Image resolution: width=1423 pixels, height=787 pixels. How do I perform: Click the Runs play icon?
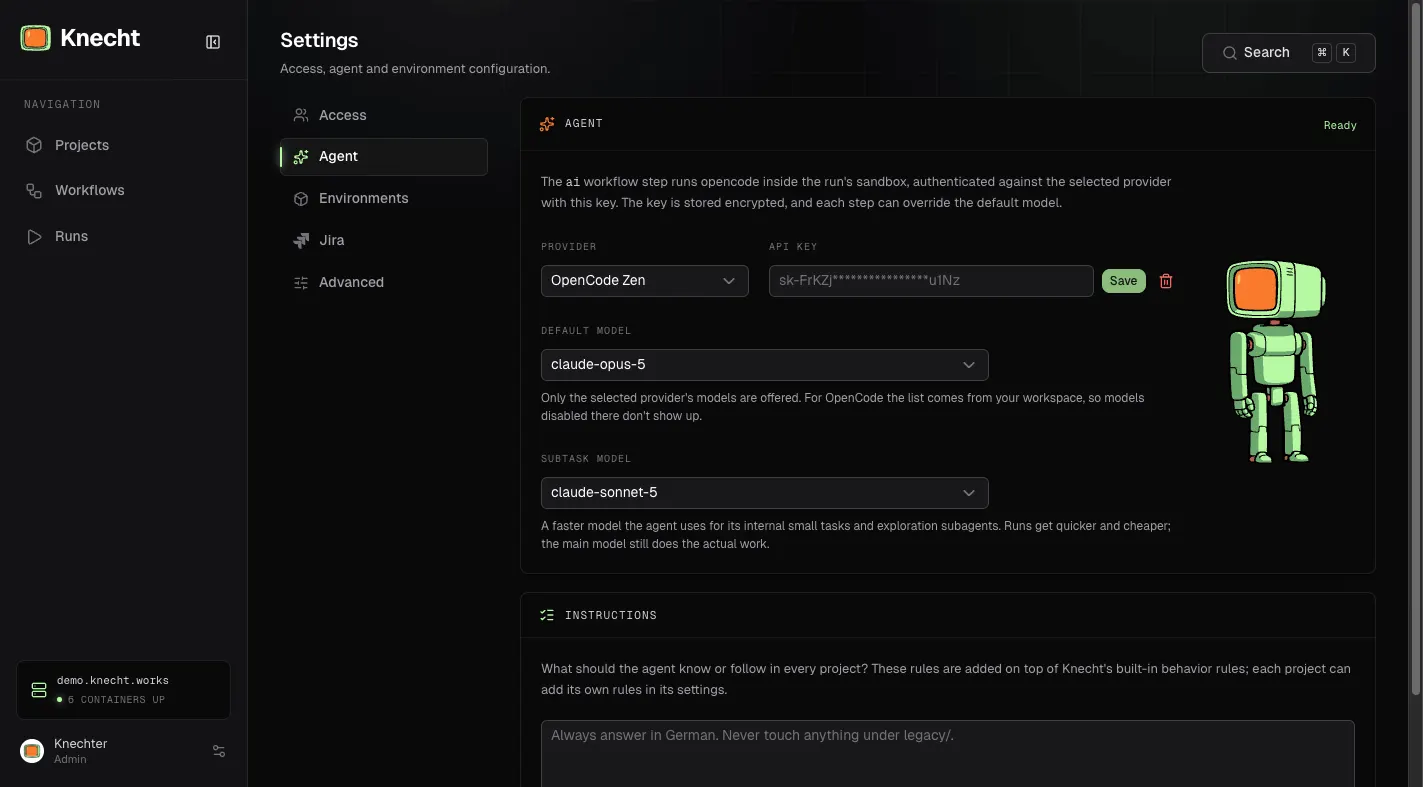tap(34, 236)
